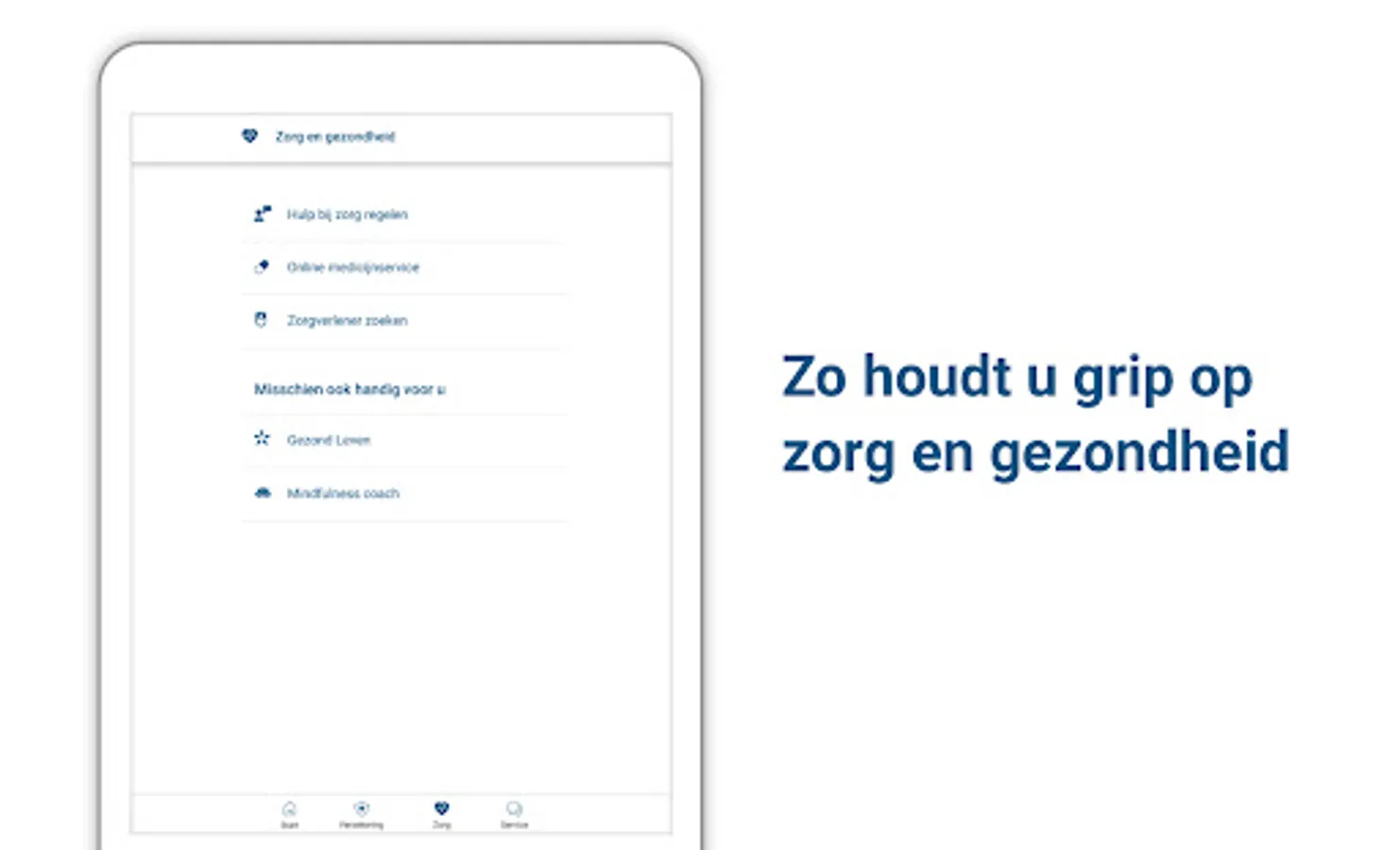Click the Zorg en gezondheid header title
This screenshot has width=1400, height=850.
click(x=335, y=137)
